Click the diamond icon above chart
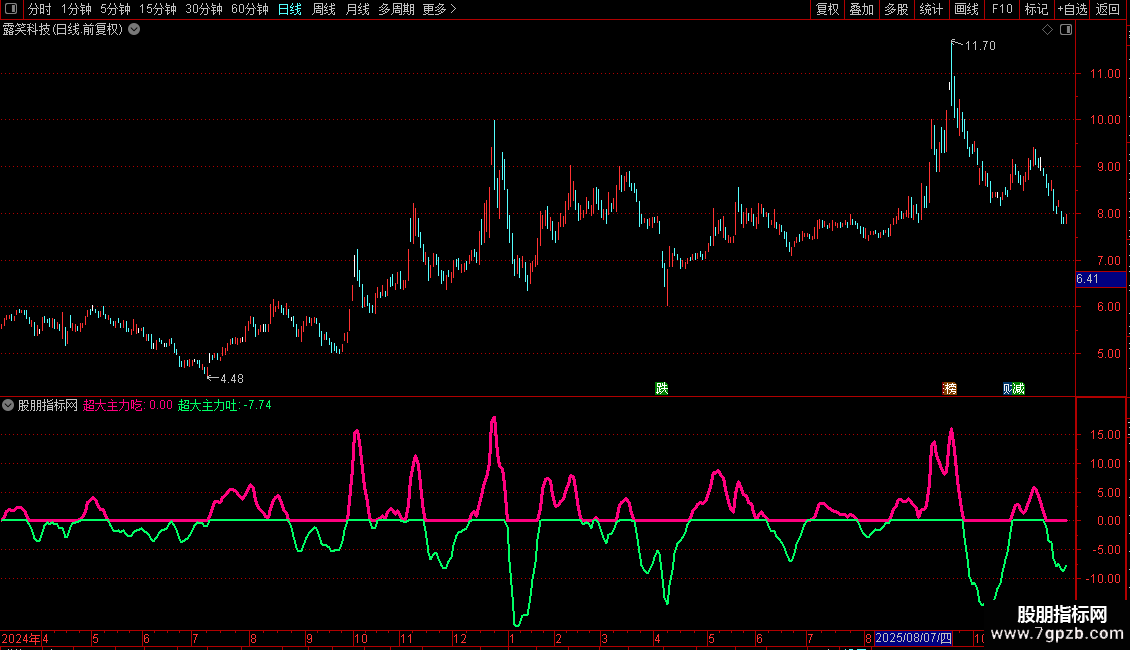This screenshot has height=650, width=1130. click(1048, 30)
